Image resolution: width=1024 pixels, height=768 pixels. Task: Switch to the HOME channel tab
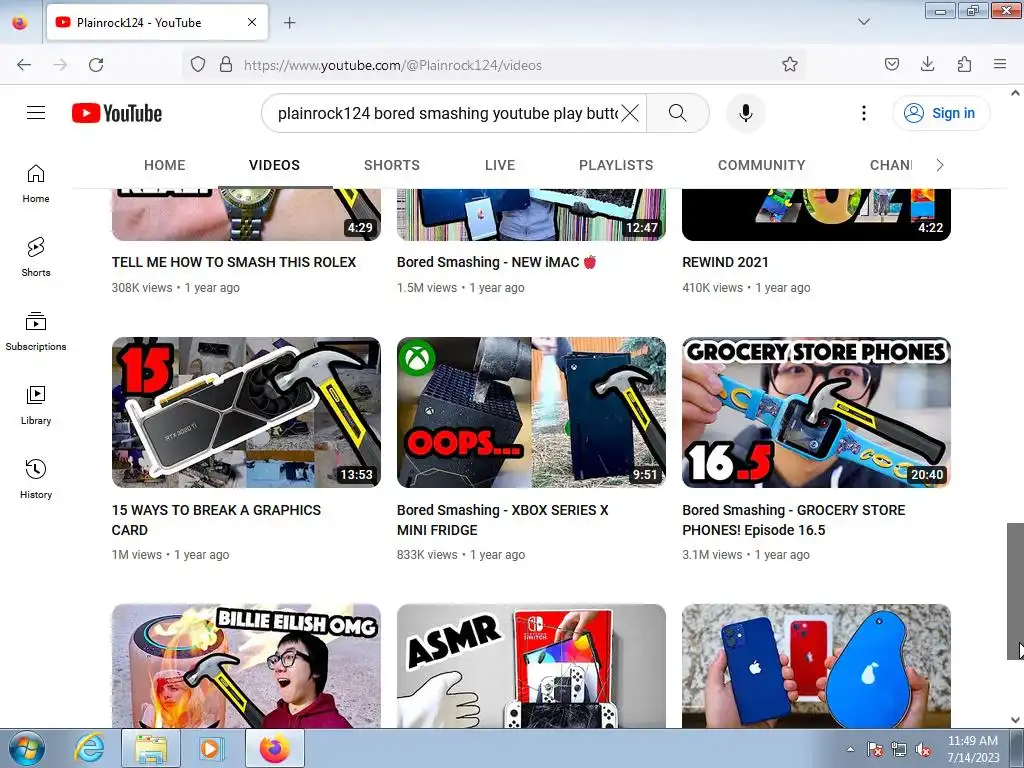point(165,165)
